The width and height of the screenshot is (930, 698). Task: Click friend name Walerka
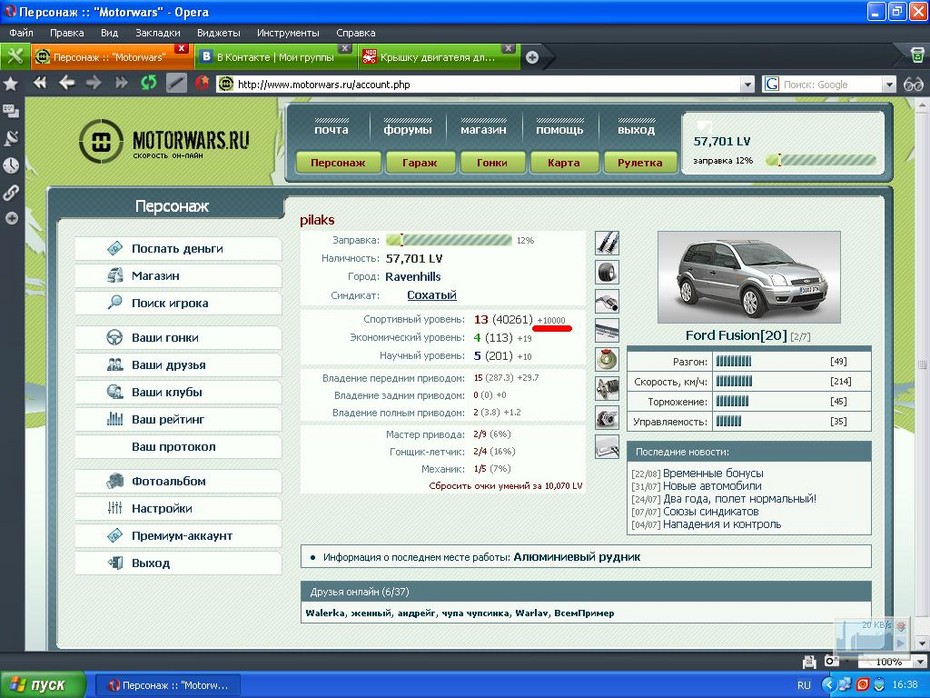pyautogui.click(x=324, y=613)
